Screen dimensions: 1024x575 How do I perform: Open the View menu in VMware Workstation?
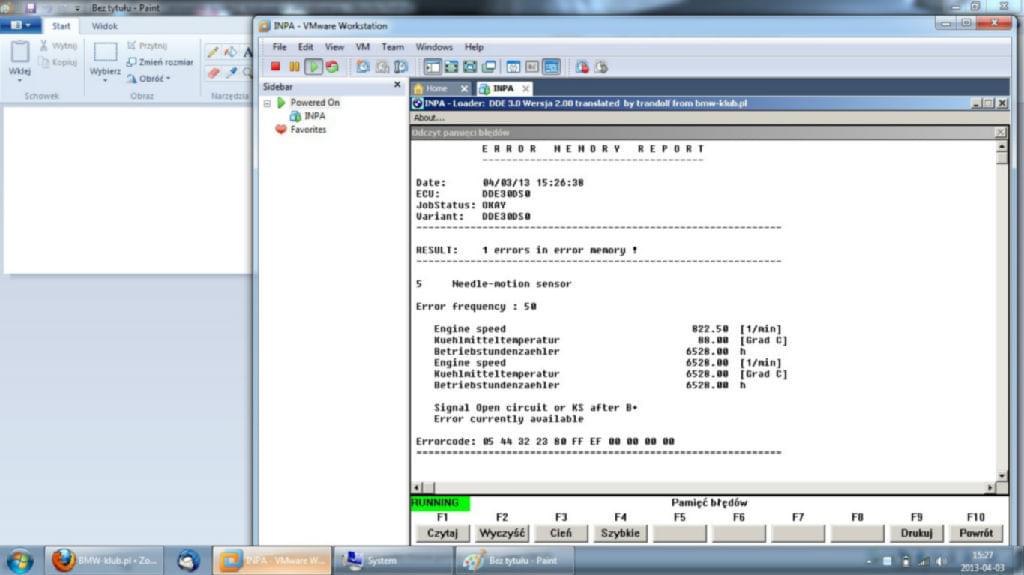coord(334,47)
